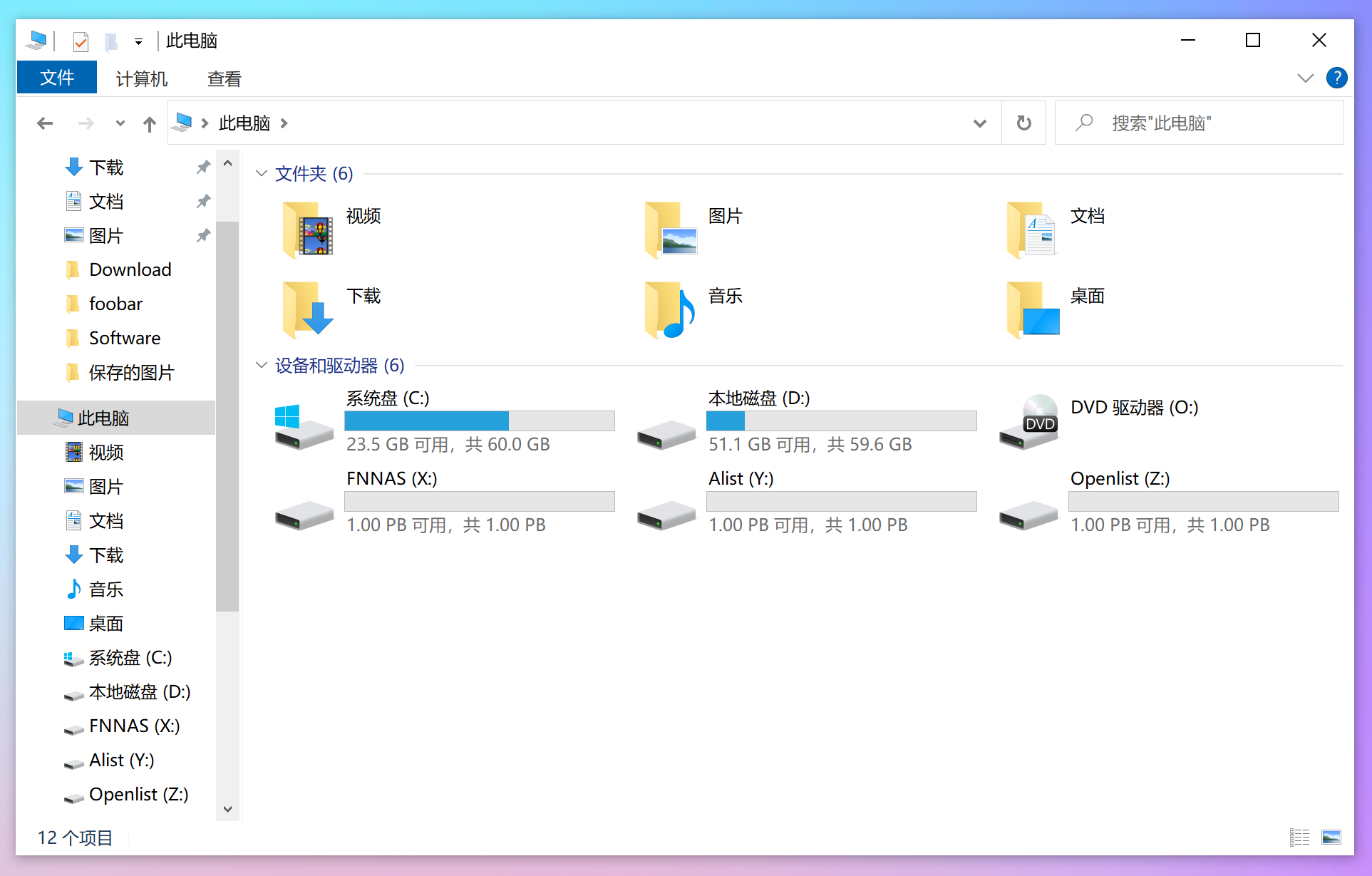Collapse the 设备和驱动器 section

(261, 365)
